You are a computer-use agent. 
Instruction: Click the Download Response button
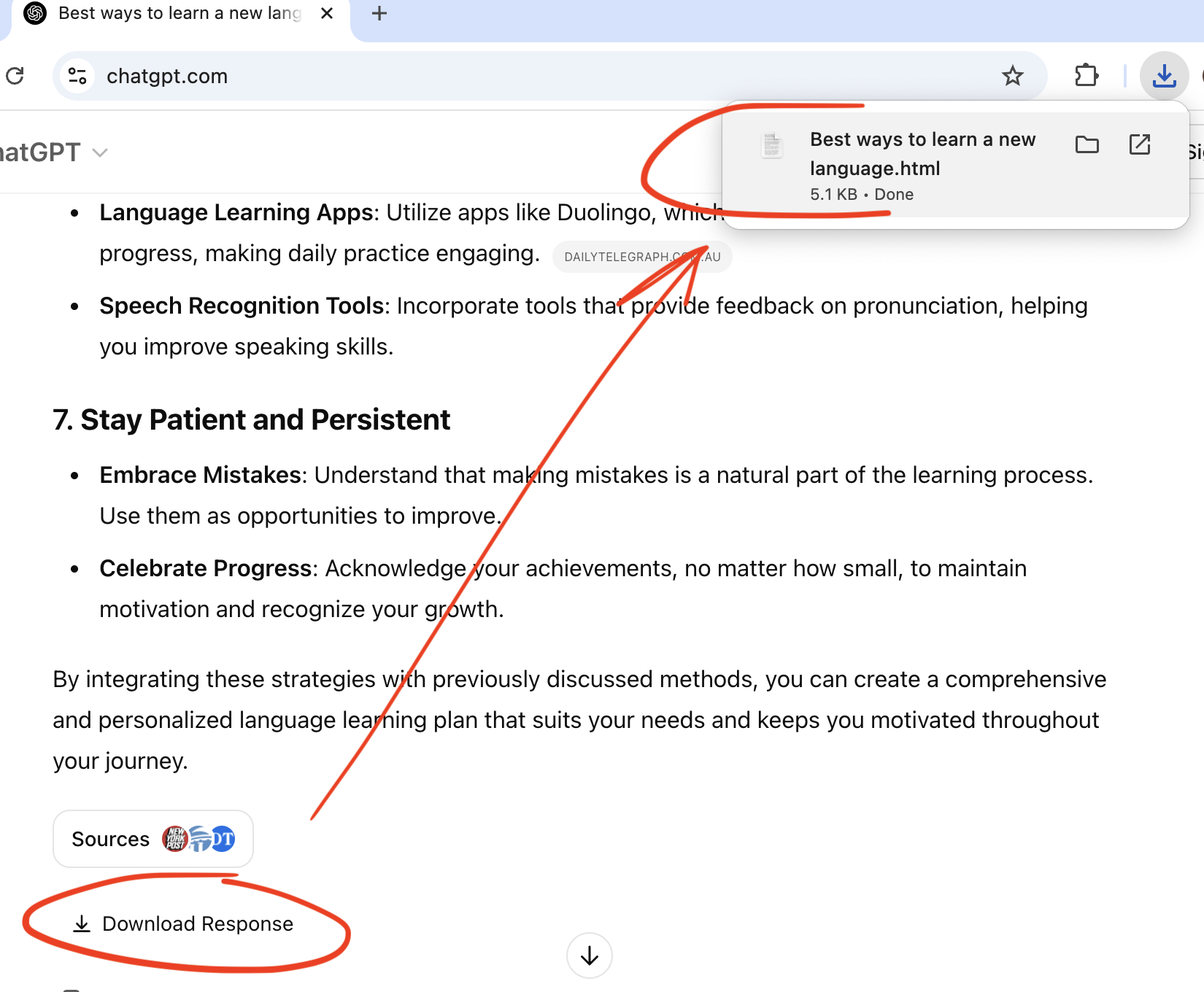coord(184,923)
